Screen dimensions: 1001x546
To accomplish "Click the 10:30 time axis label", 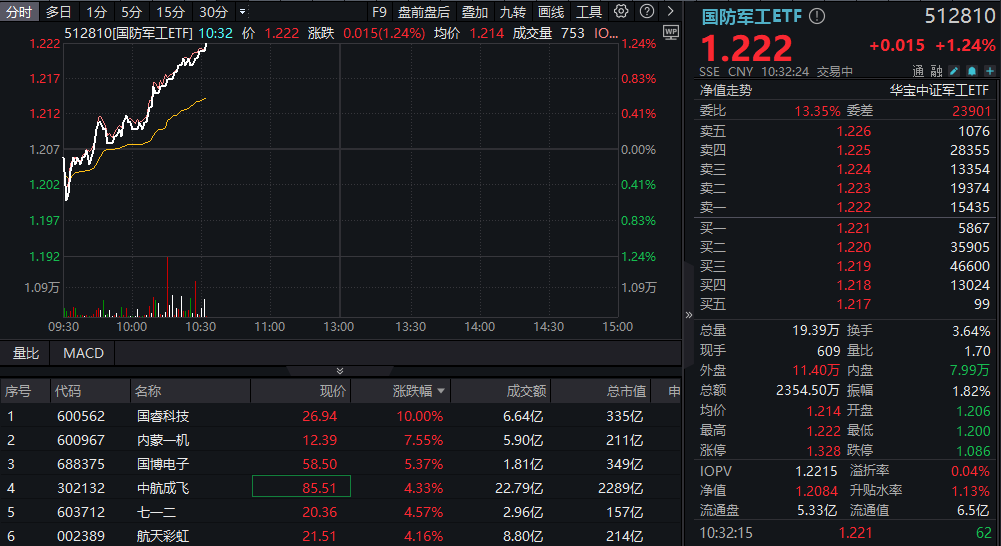I will pyautogui.click(x=200, y=326).
